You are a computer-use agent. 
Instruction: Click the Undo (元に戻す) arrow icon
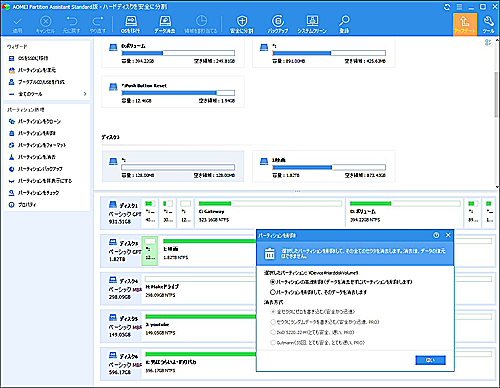pyautogui.click(x=71, y=21)
